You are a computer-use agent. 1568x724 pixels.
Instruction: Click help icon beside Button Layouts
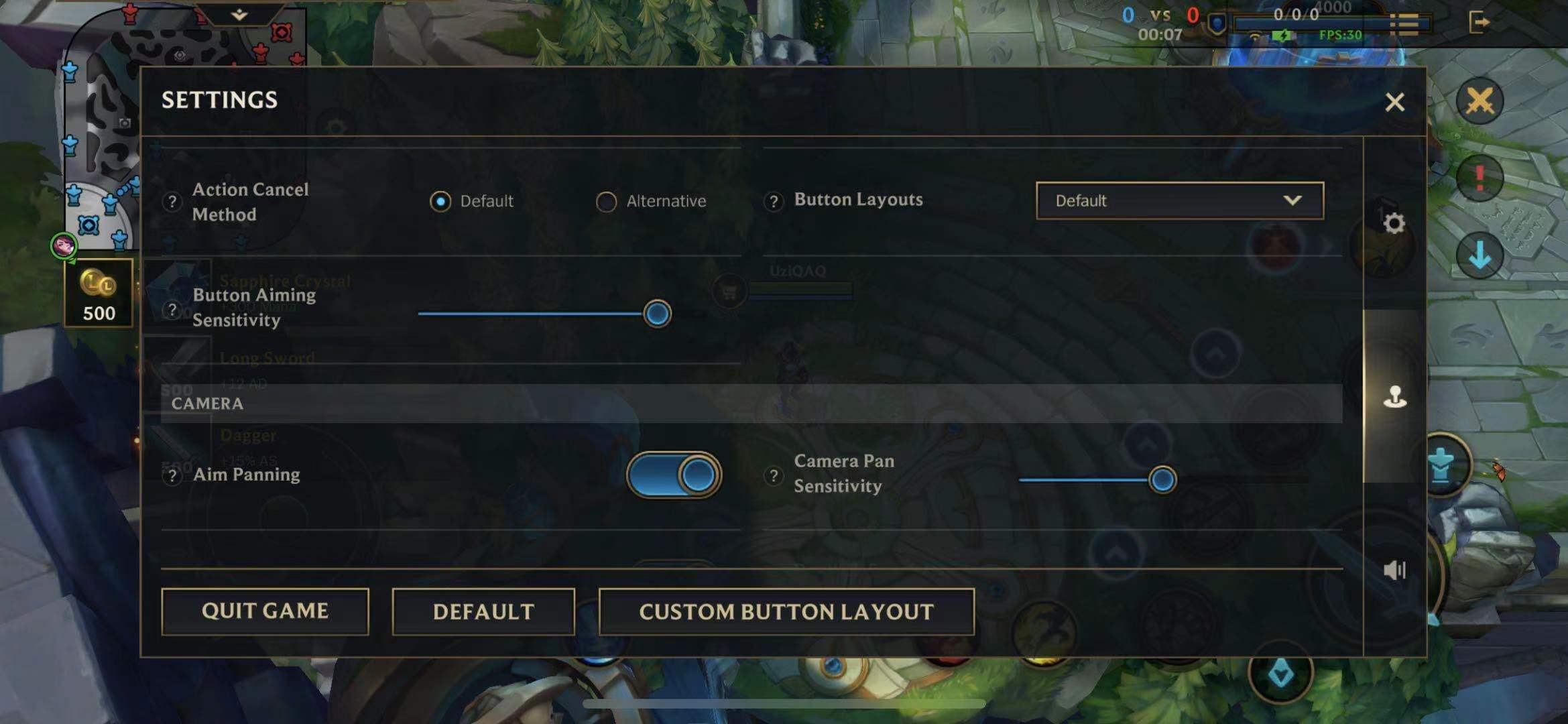pyautogui.click(x=774, y=200)
